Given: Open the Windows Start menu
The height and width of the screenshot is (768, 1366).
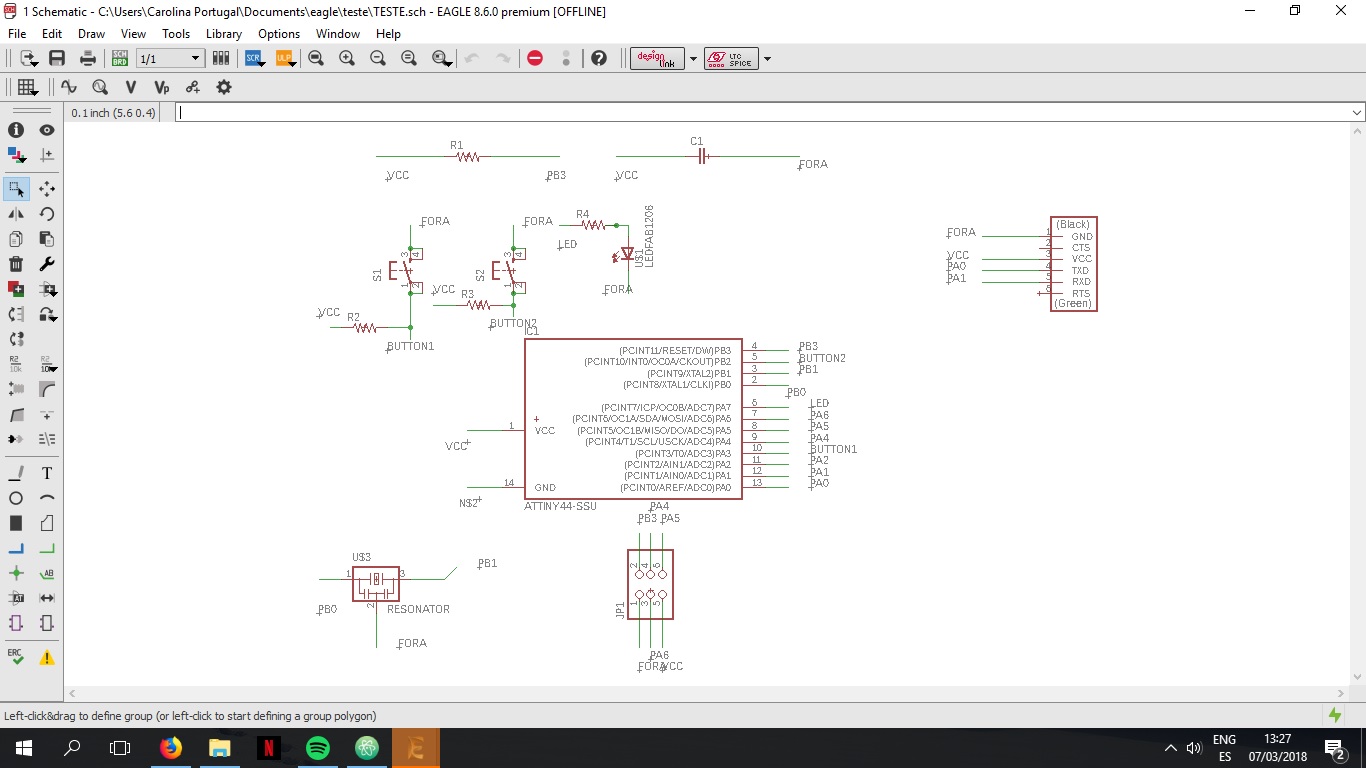Looking at the screenshot, I should point(23,747).
